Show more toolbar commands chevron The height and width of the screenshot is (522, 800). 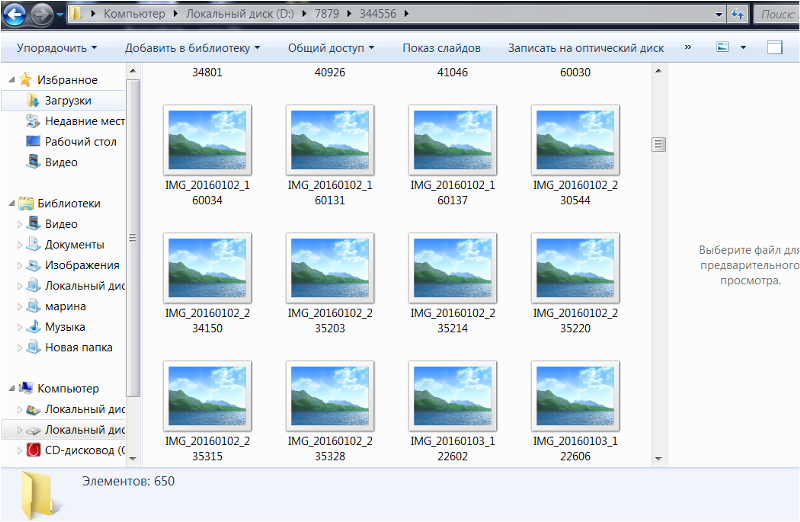click(688, 47)
